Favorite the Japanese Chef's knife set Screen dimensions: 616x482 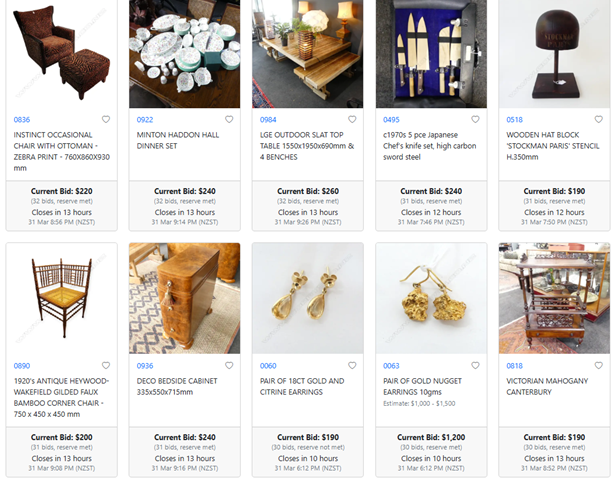tap(475, 119)
